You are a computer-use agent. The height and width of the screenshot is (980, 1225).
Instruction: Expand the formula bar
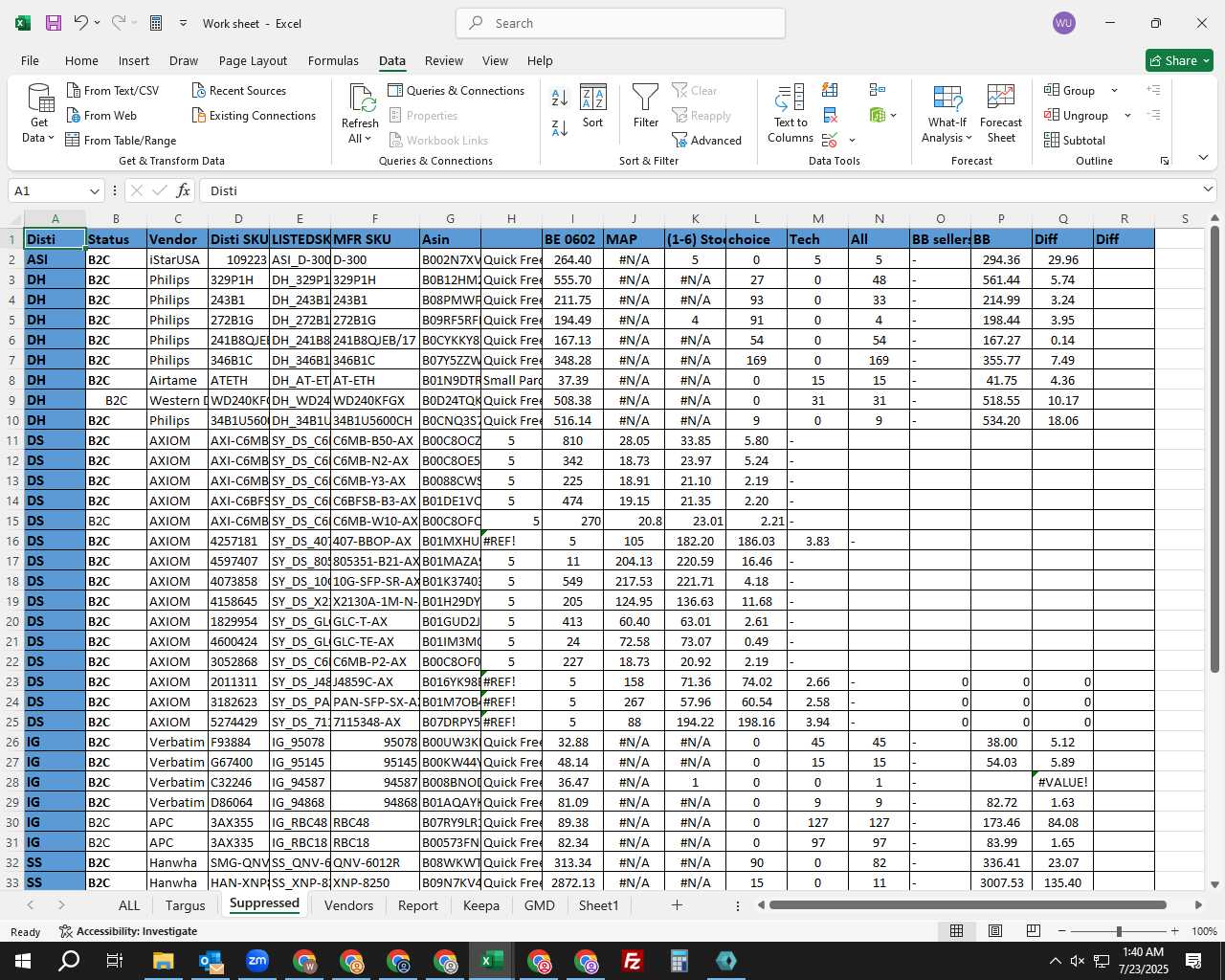(x=1208, y=189)
